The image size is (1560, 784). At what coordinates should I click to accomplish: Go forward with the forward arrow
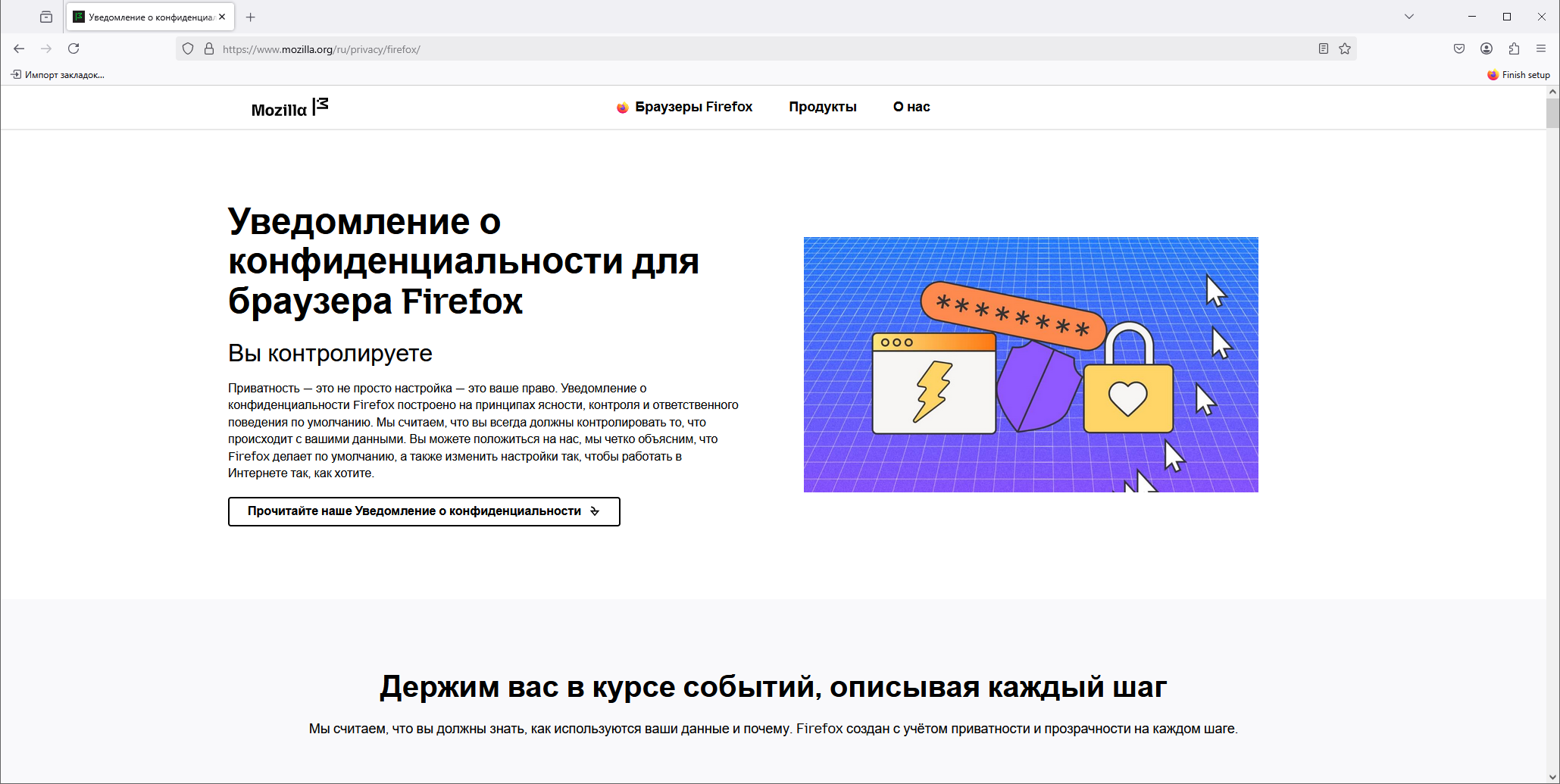(46, 48)
